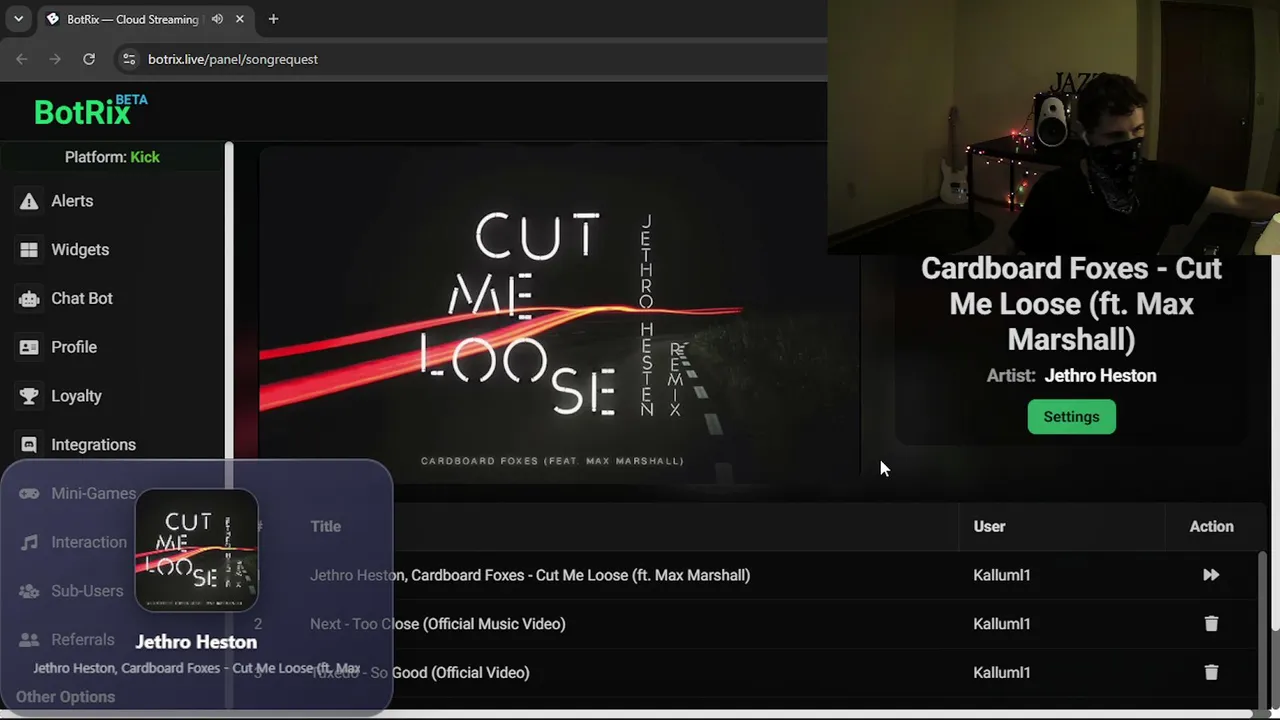
Task: Click the browser forward arrow
Action: click(55, 59)
